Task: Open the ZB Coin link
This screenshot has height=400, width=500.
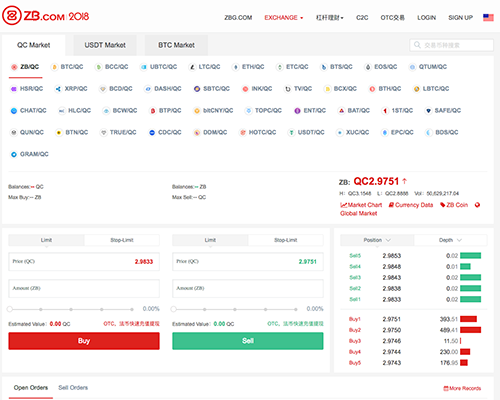Action: click(x=454, y=205)
